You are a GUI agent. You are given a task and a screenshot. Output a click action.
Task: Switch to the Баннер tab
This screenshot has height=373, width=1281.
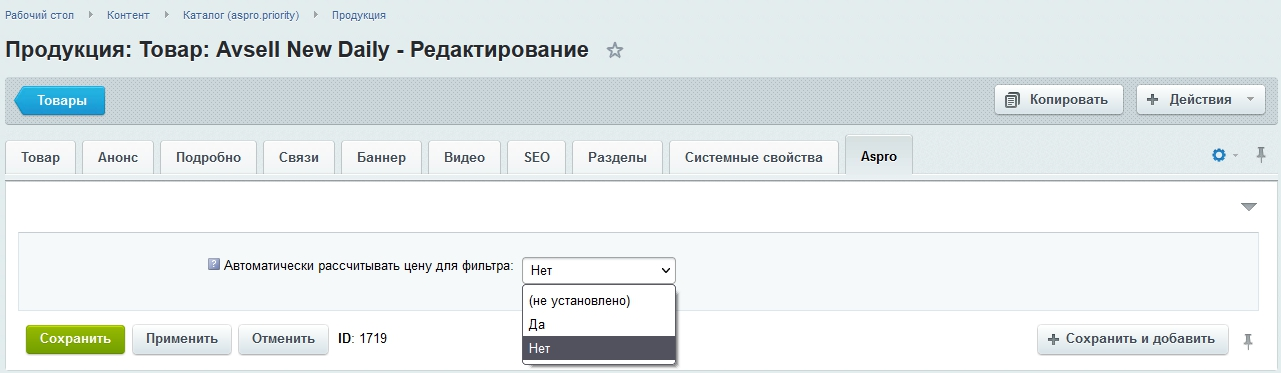pos(382,158)
